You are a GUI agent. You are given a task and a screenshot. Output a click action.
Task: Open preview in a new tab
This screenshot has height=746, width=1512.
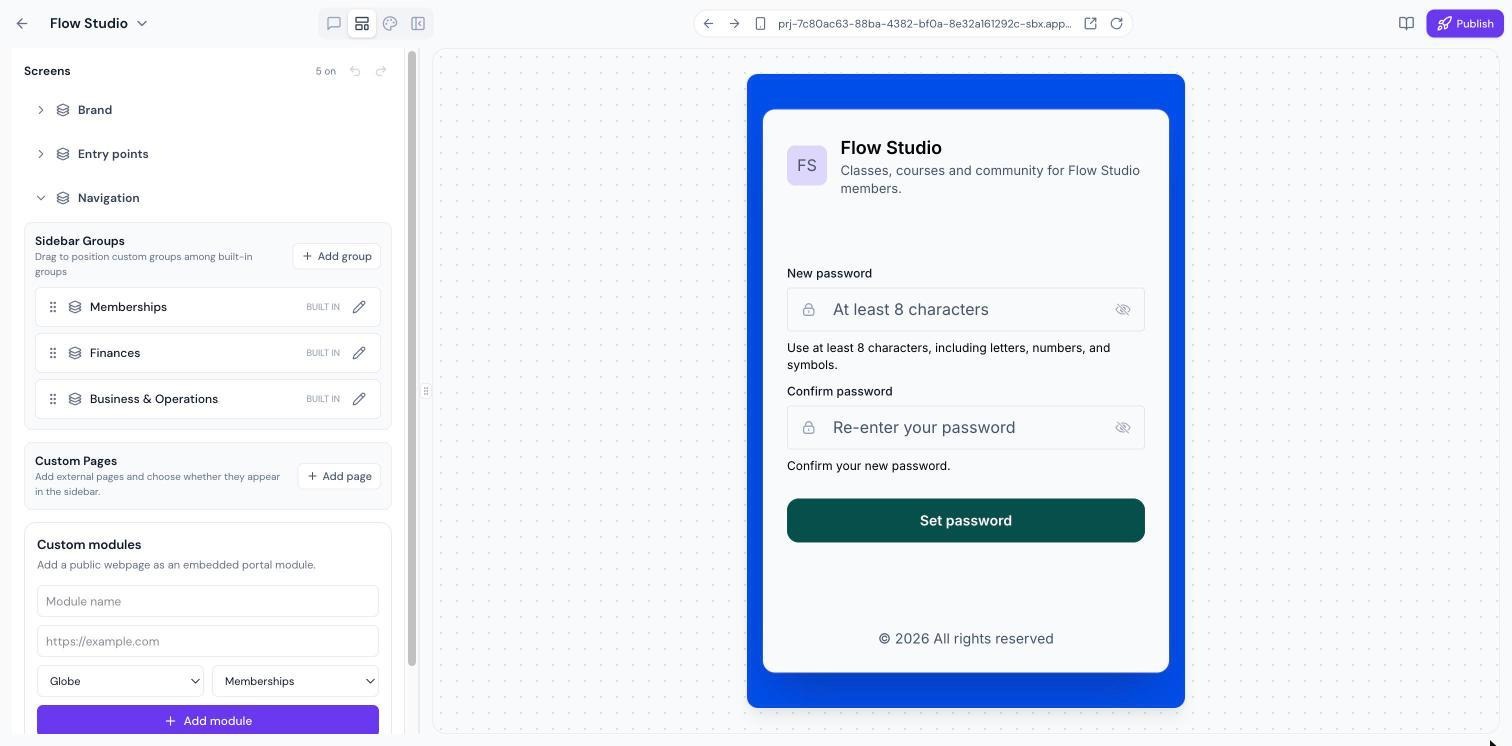(x=1090, y=23)
